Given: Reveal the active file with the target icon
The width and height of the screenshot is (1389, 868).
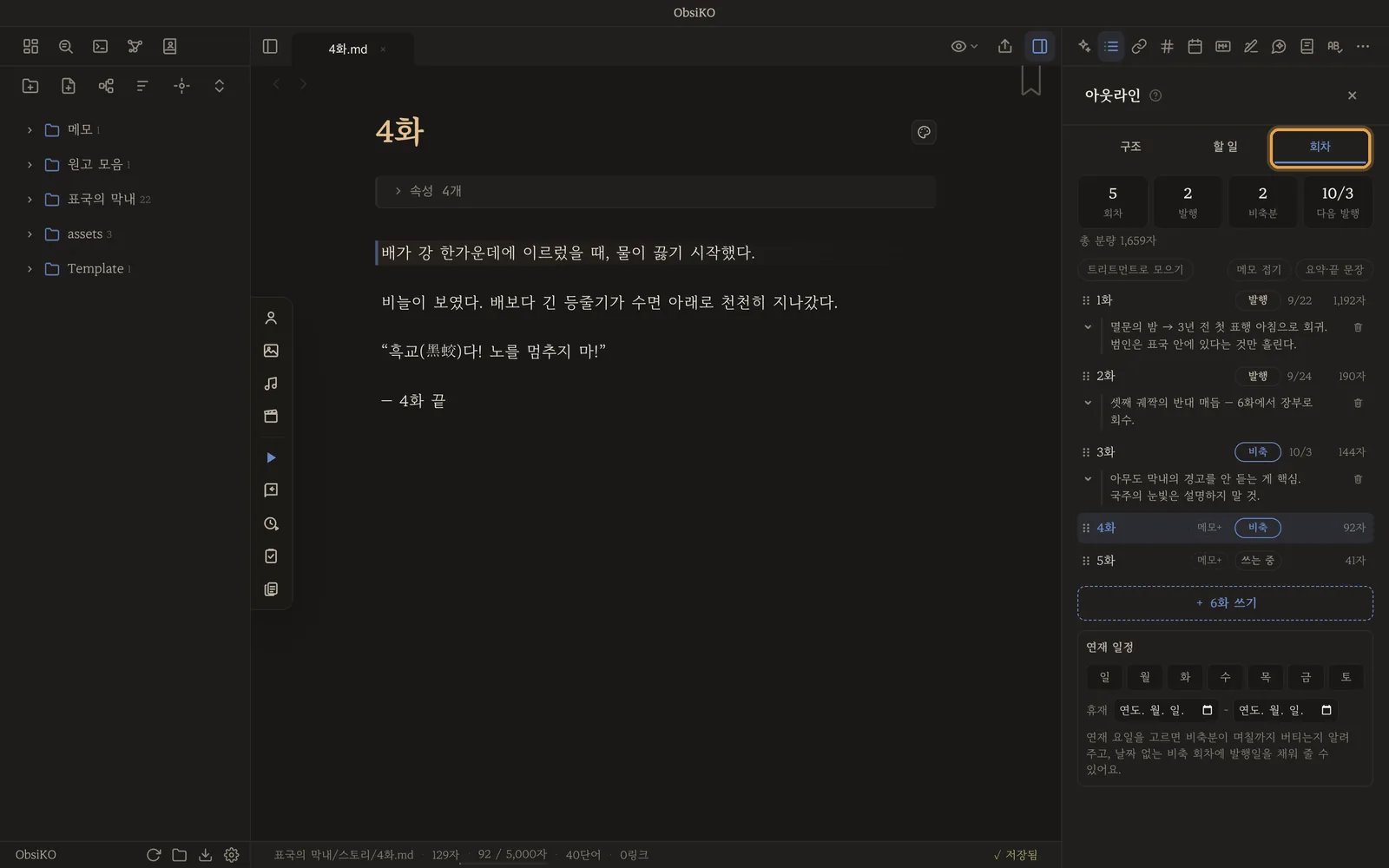Looking at the screenshot, I should pyautogui.click(x=181, y=85).
